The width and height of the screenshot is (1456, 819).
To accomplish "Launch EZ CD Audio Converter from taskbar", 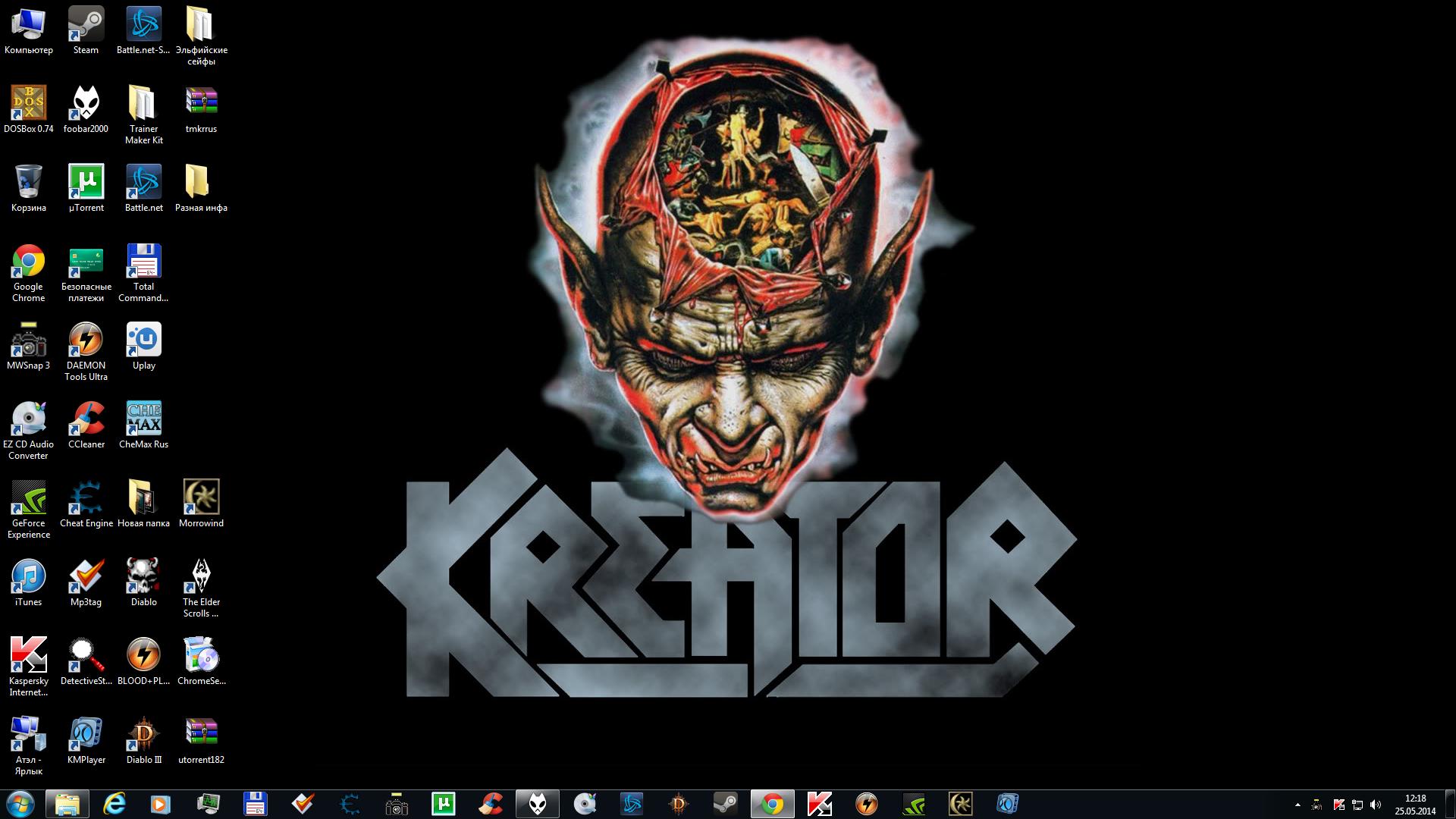I will tap(585, 804).
